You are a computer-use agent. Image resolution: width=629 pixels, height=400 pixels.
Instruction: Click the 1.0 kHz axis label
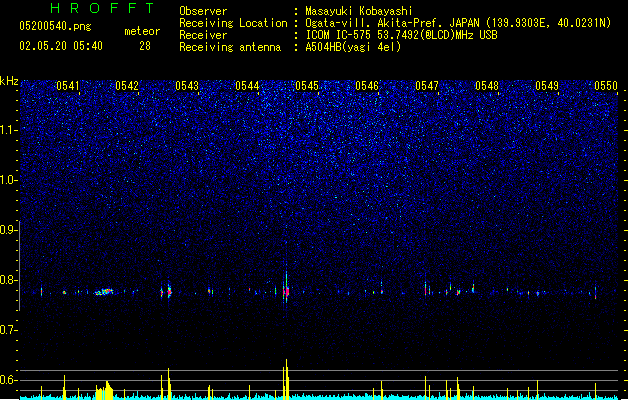(x=8, y=180)
